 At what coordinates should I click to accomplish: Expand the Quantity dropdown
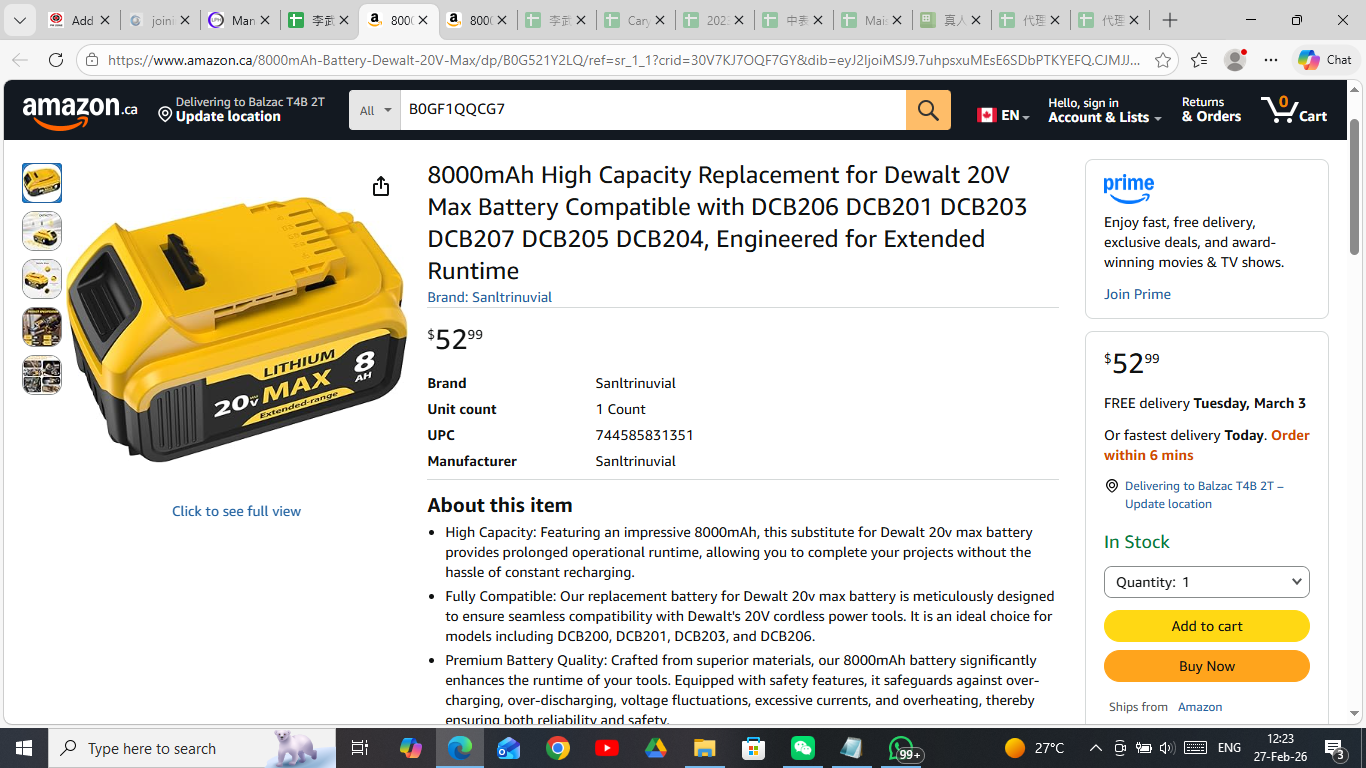click(1206, 582)
